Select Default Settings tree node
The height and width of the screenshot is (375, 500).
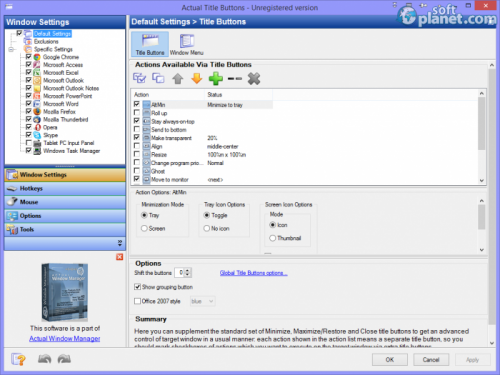click(52, 34)
